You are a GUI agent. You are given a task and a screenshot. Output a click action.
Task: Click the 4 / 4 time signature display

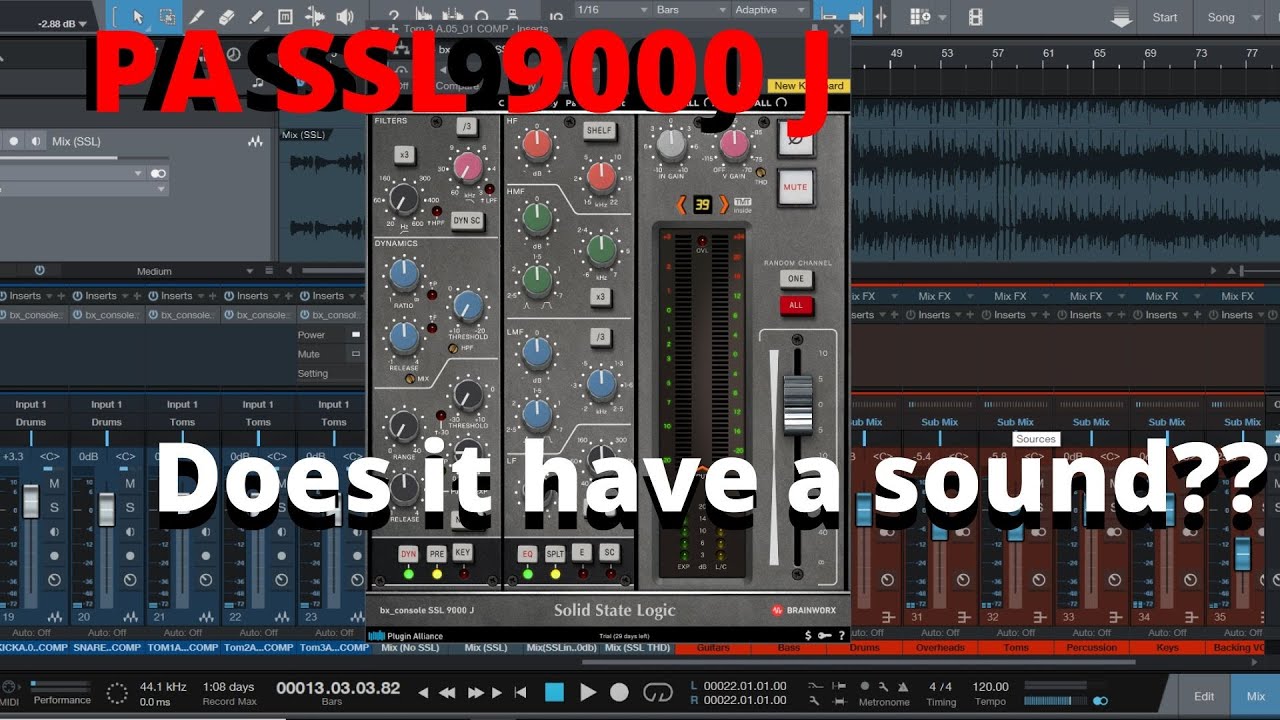click(x=940, y=687)
